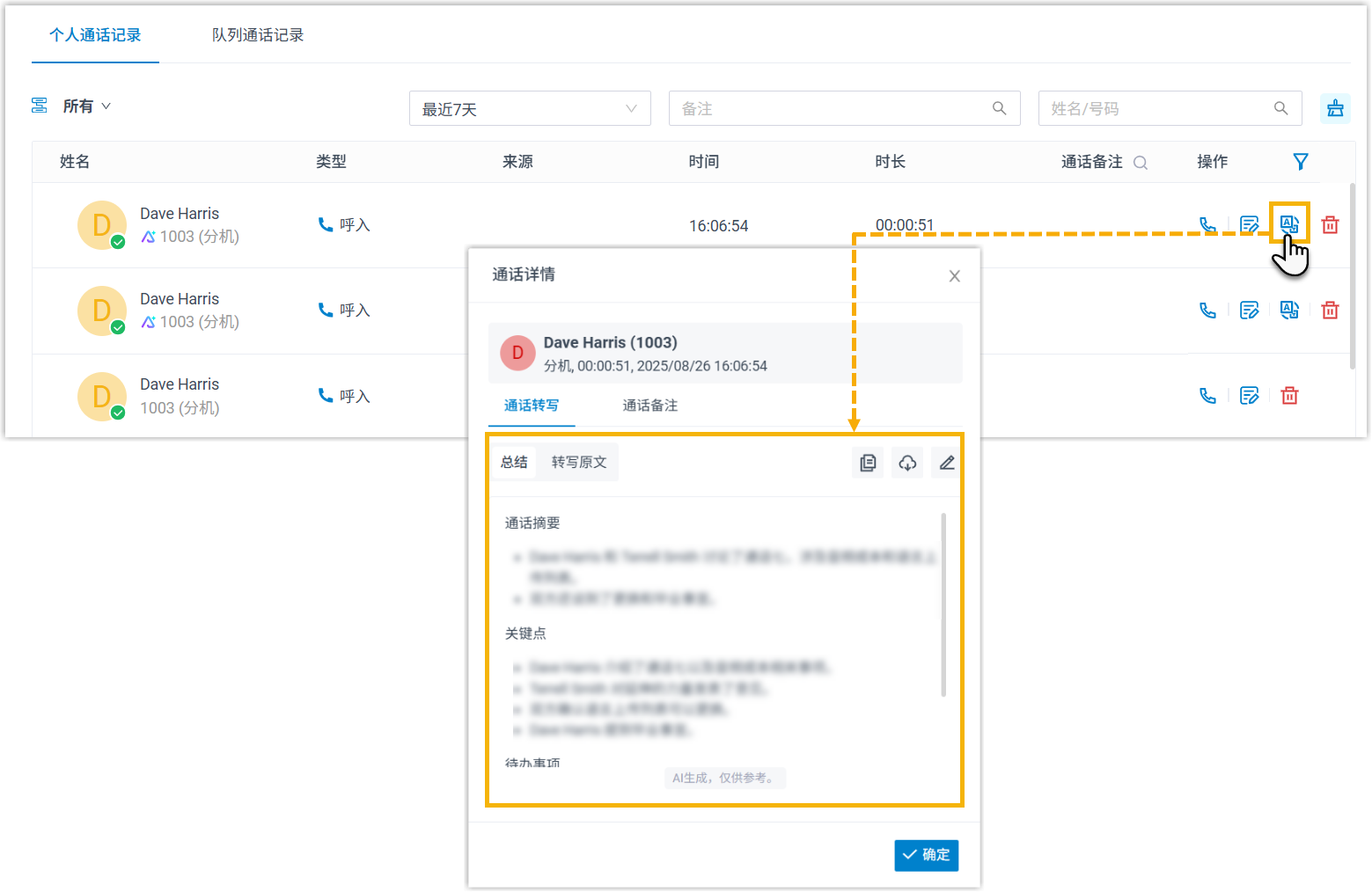Click the summary panel vertical scrollbar
The width and height of the screenshot is (1372, 892).
(x=943, y=605)
